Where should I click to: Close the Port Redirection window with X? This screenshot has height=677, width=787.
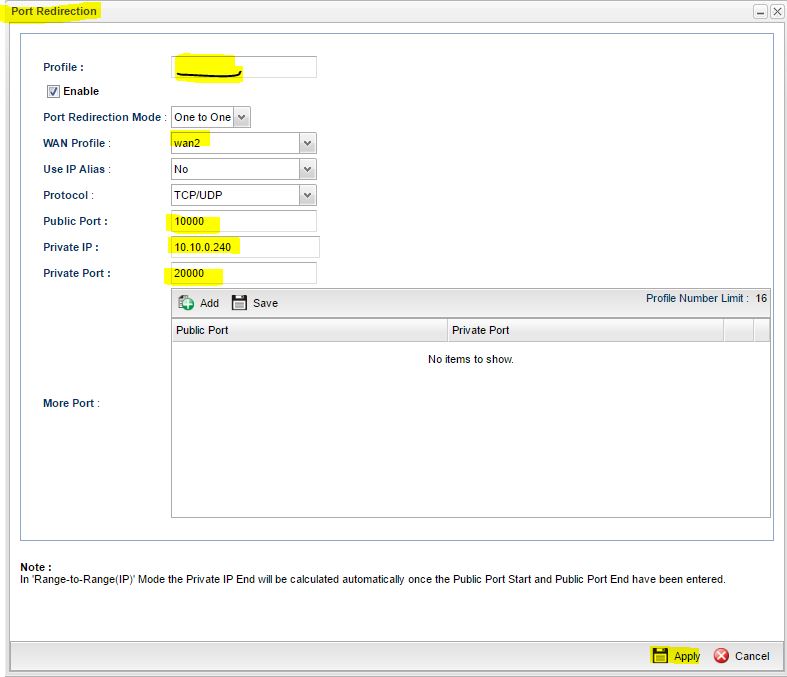(776, 11)
